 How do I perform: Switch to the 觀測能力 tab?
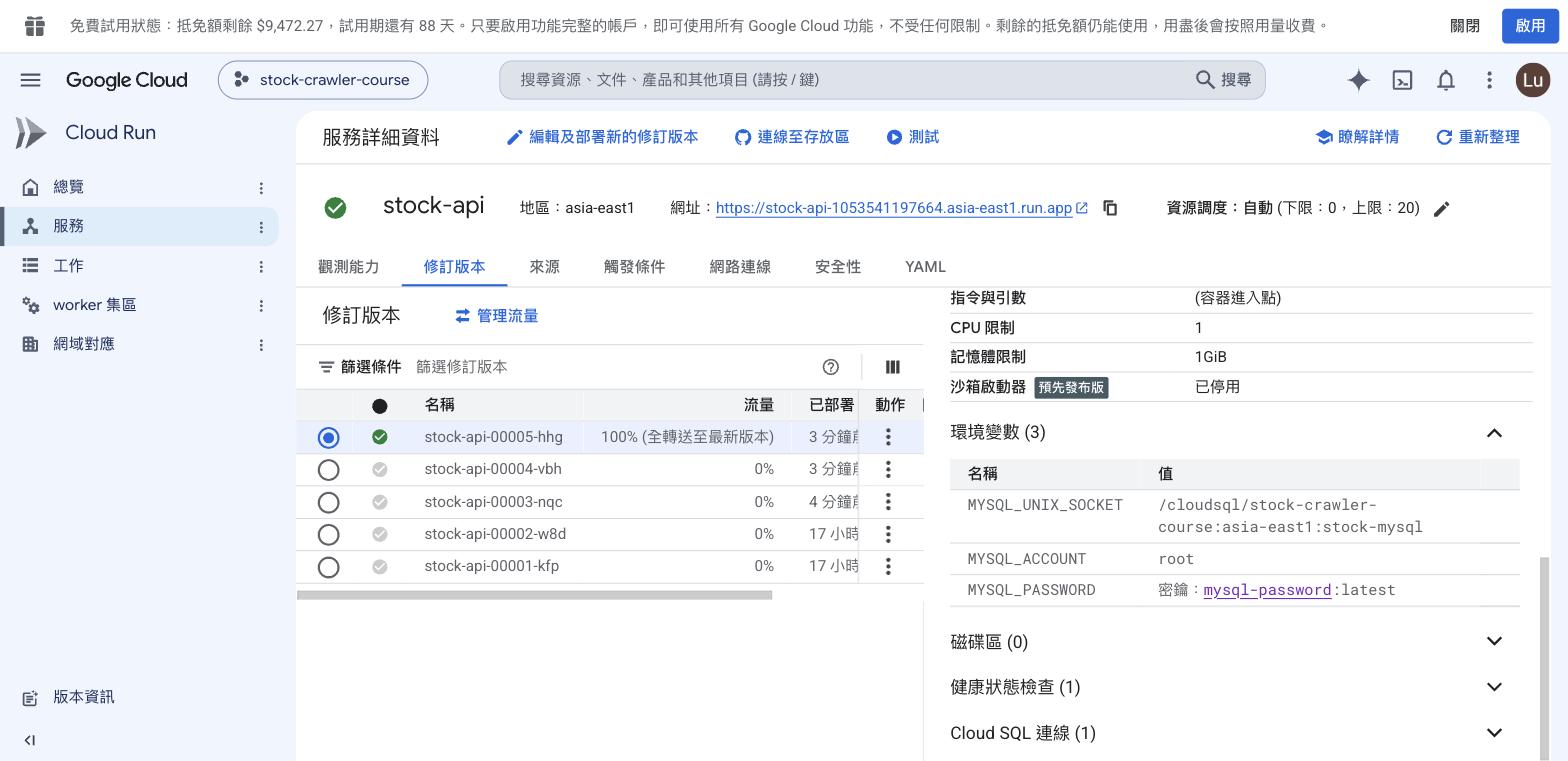349,267
